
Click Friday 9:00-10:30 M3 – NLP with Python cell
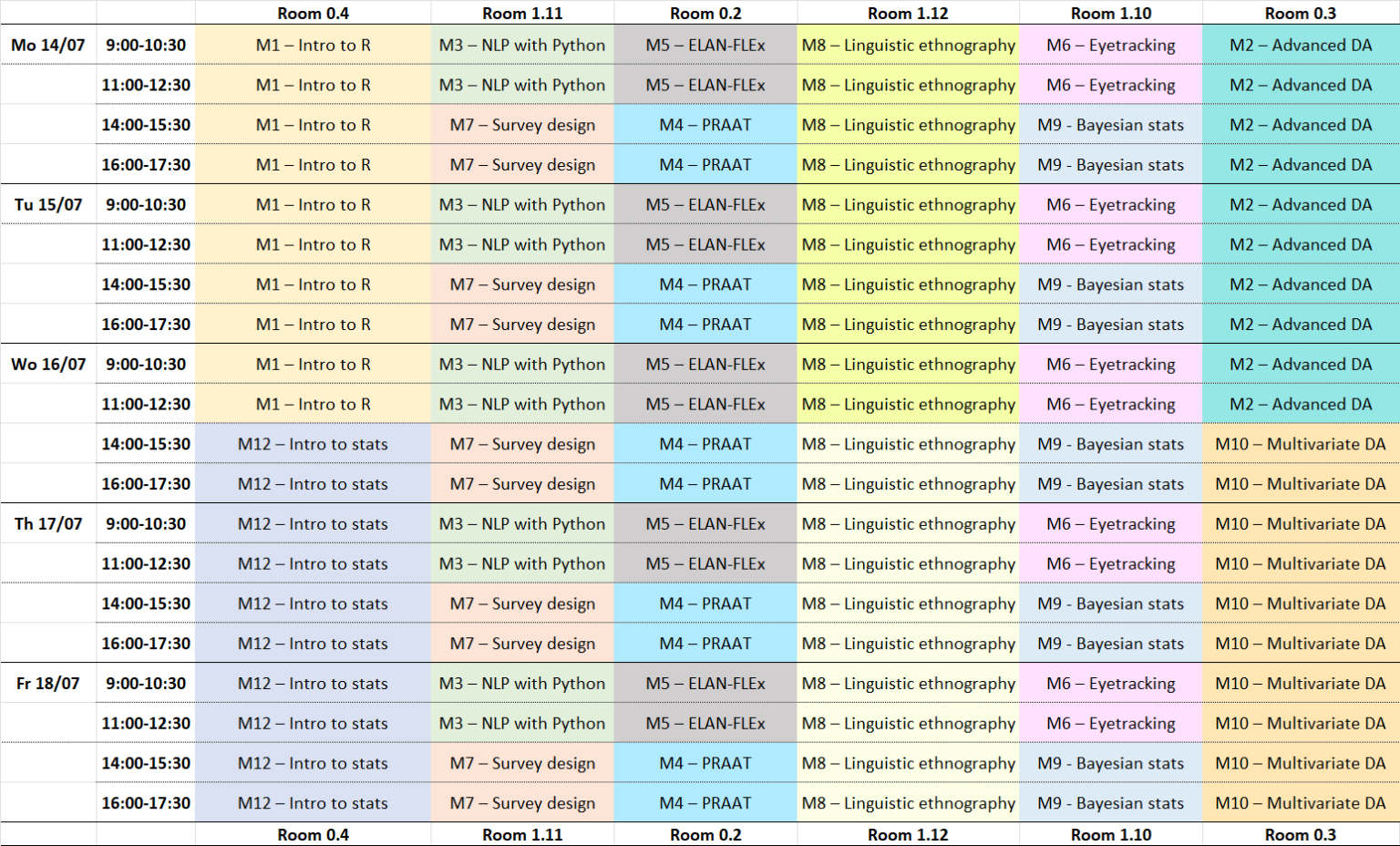tap(522, 683)
